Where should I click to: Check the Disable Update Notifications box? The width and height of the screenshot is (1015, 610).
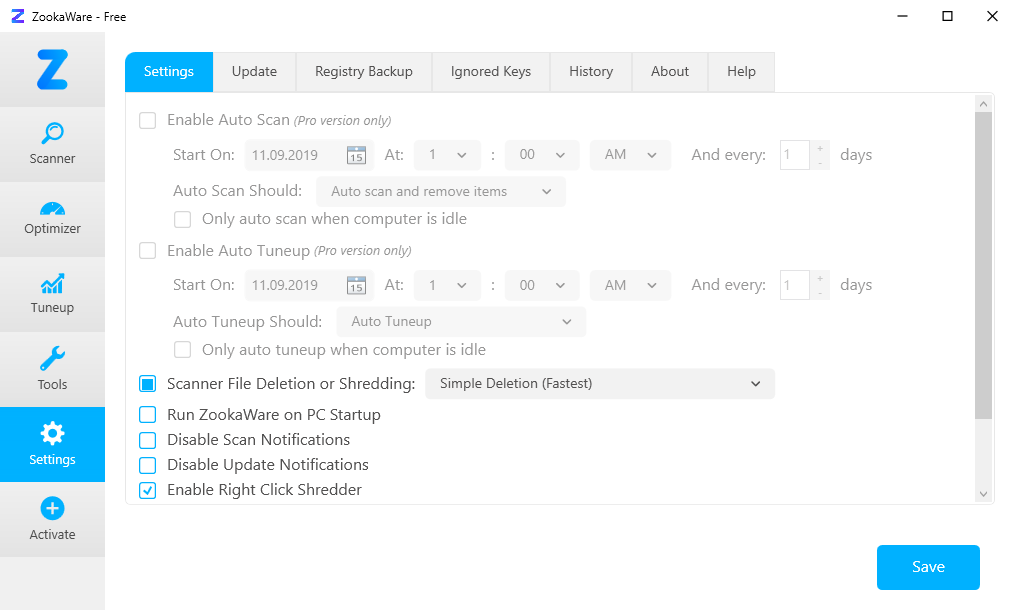point(148,465)
